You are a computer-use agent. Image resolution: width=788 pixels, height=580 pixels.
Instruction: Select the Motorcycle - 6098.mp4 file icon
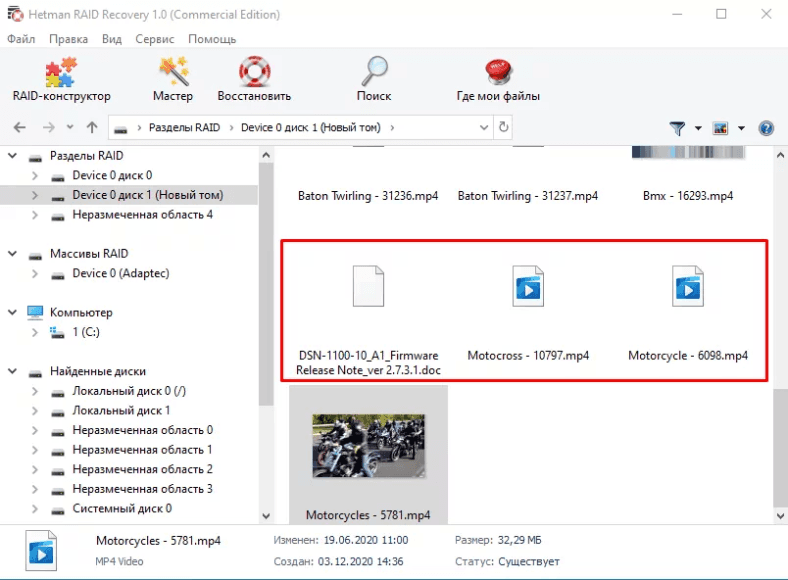[688, 286]
